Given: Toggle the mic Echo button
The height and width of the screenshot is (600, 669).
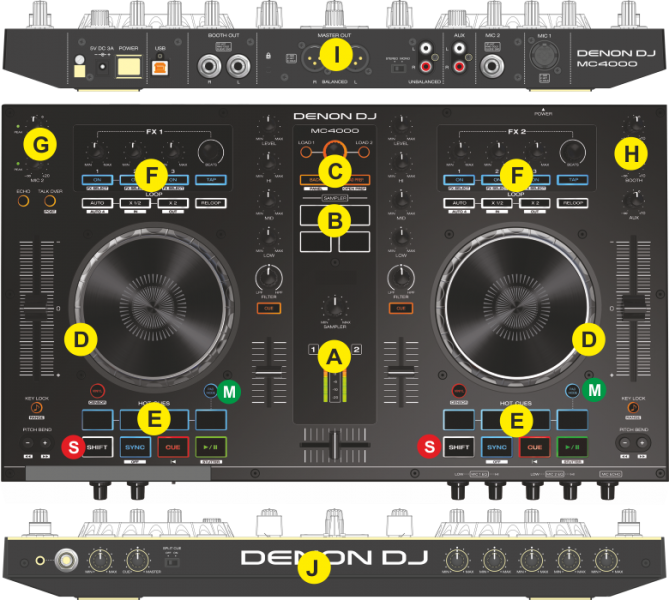Looking at the screenshot, I should pos(23,200).
